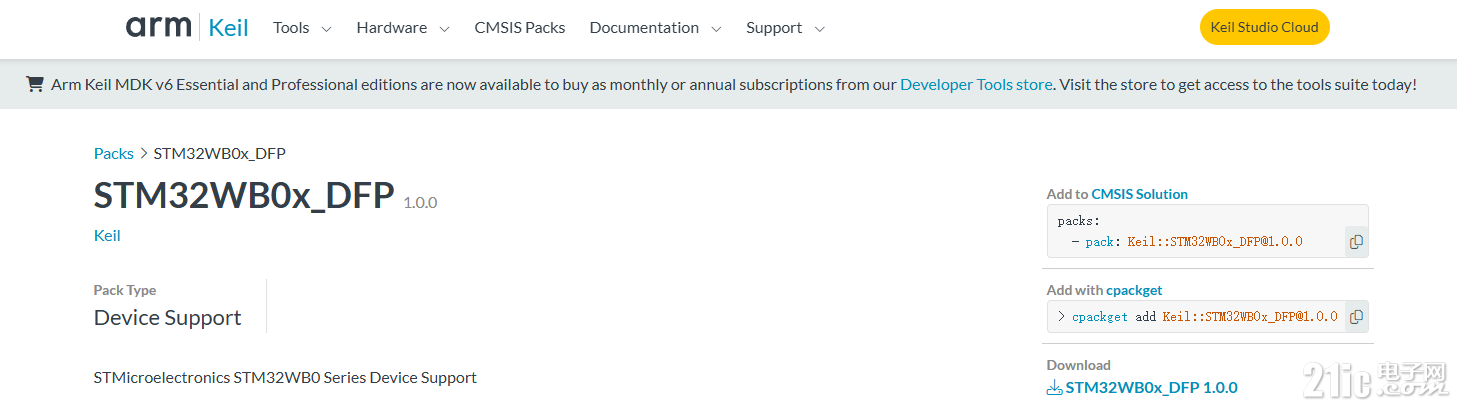Click the STM32WB0x_DFP page heading
The image size is (1457, 405).
click(x=244, y=196)
